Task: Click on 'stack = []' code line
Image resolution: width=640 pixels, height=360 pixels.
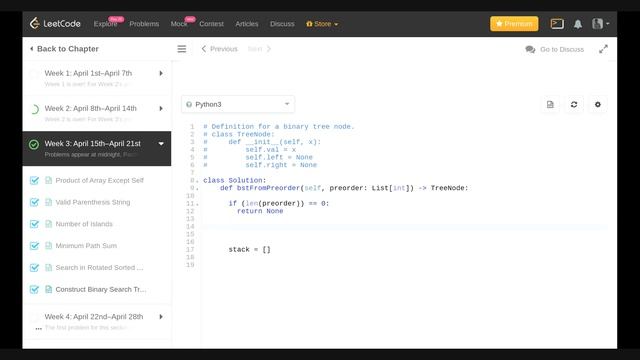Action: point(249,249)
